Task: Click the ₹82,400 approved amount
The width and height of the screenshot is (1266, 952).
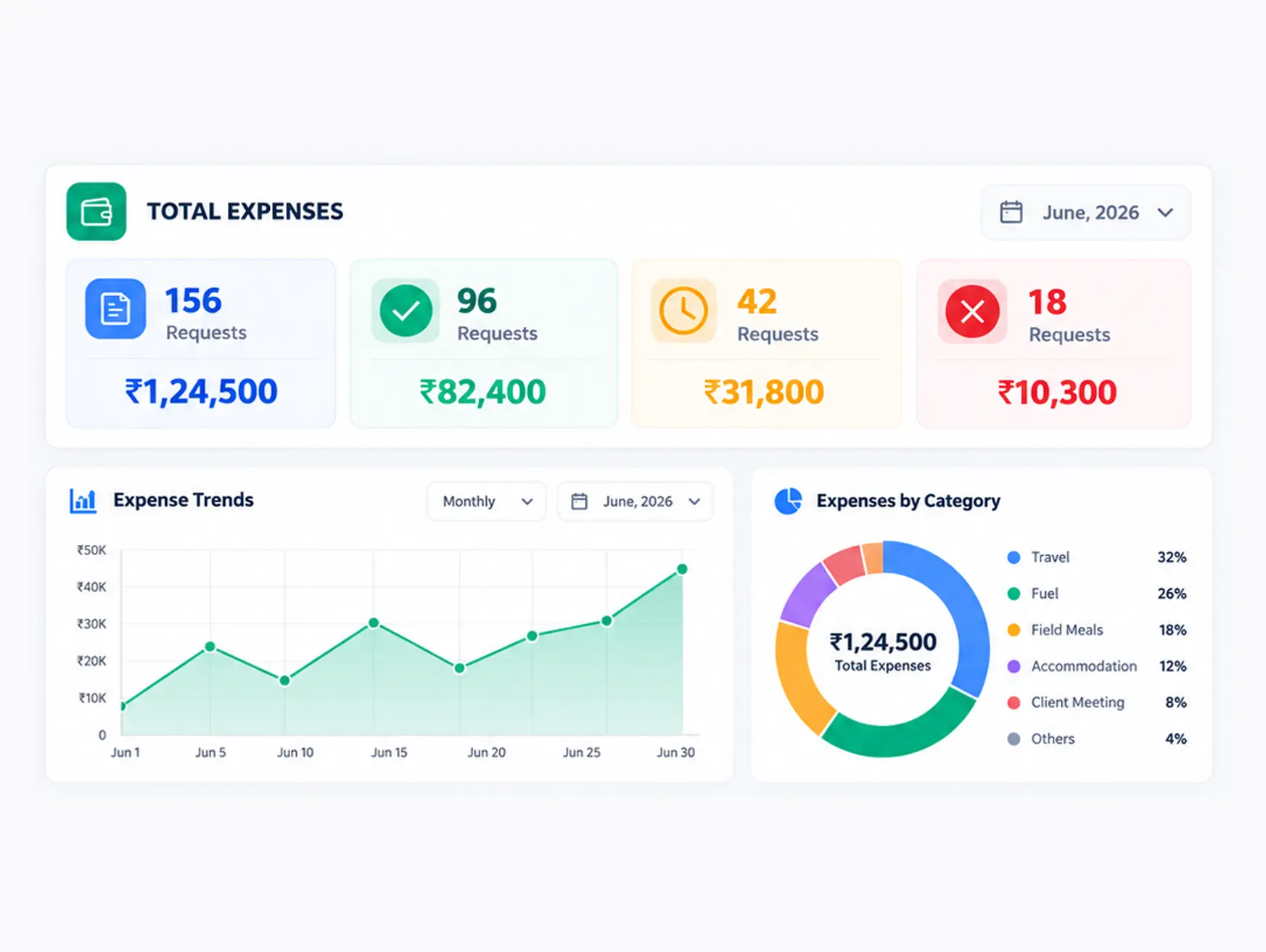Action: pos(482,392)
